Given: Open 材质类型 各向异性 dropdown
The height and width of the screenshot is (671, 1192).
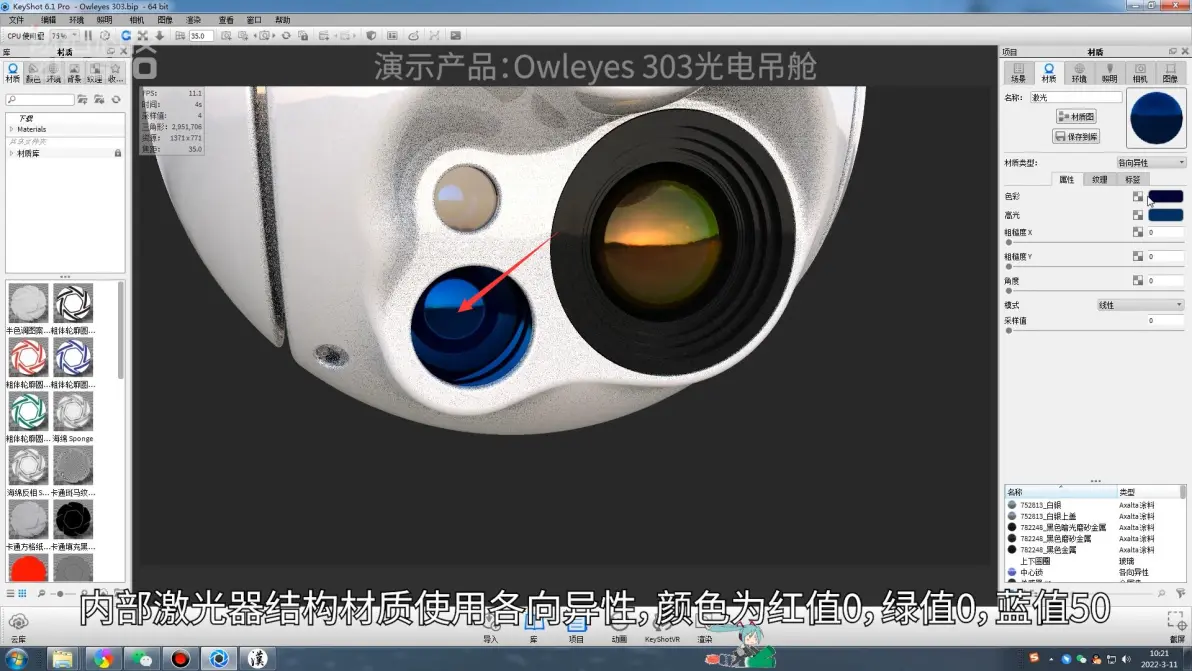Looking at the screenshot, I should click(1150, 163).
